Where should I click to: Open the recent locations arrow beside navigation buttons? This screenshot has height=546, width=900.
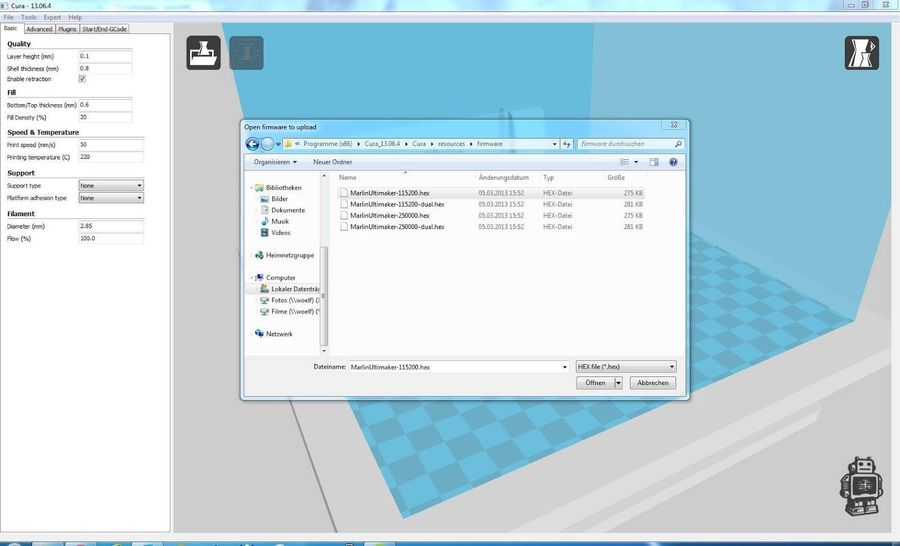tap(278, 144)
